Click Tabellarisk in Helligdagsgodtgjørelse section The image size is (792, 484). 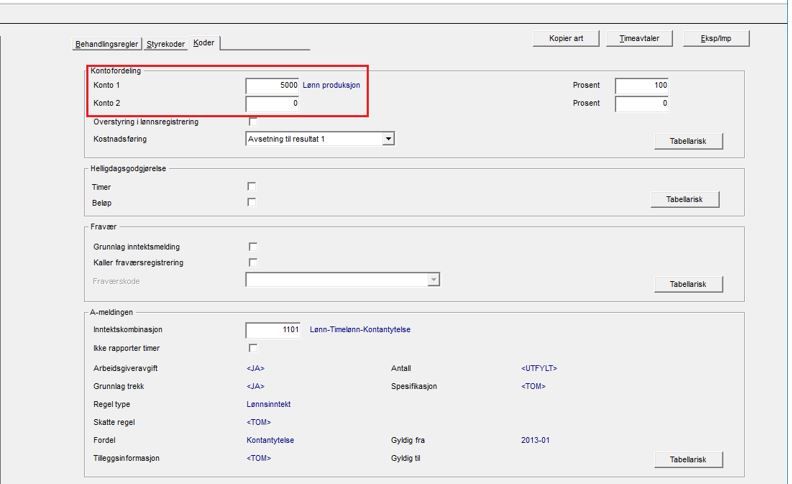684,199
